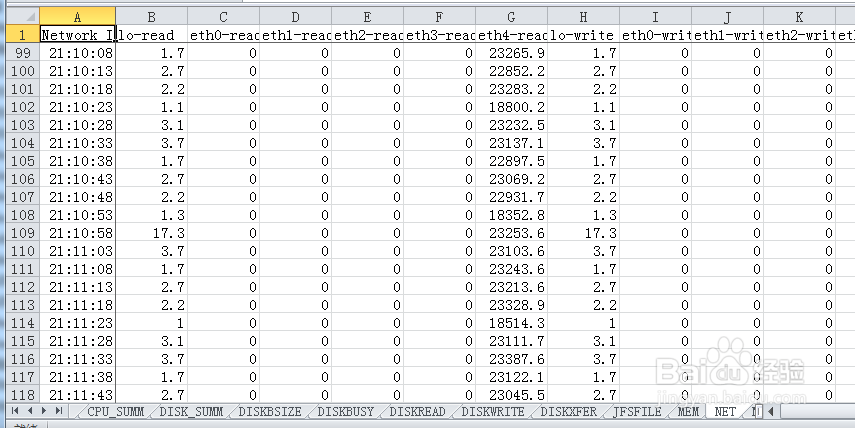Screen dimensions: 855x428
Task: Click the 'lo-write' header cell
Action: 583,34
